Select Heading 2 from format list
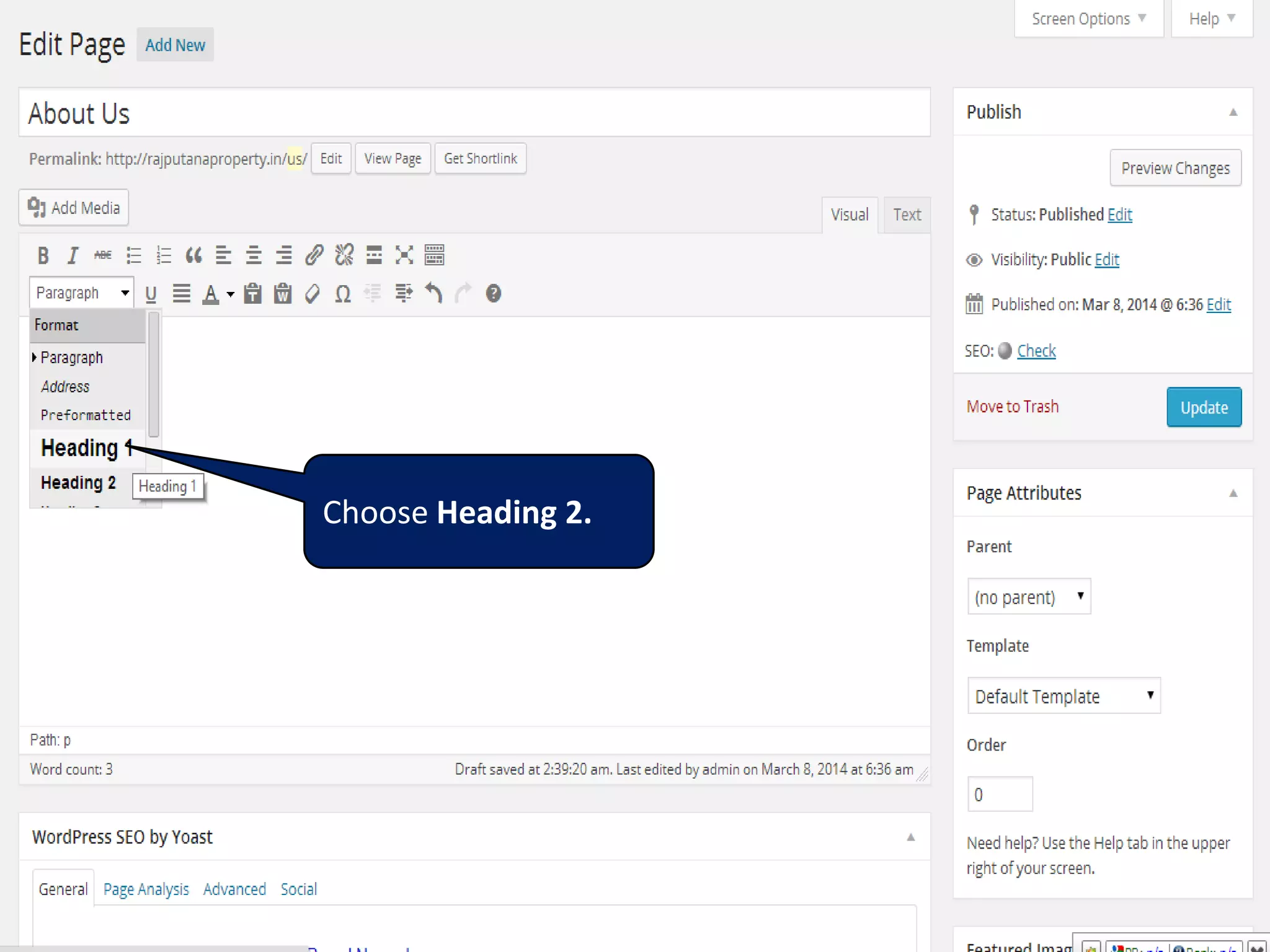Image resolution: width=1270 pixels, height=952 pixels. point(78,483)
